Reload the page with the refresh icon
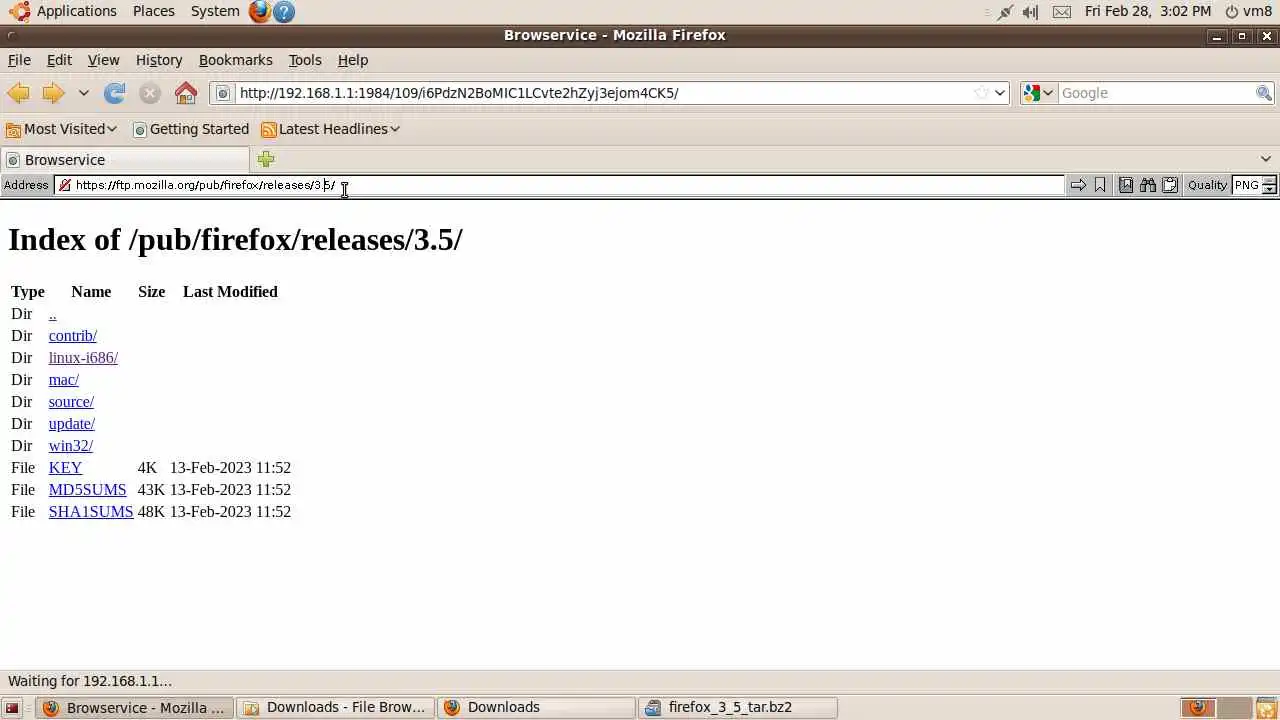 (x=115, y=93)
